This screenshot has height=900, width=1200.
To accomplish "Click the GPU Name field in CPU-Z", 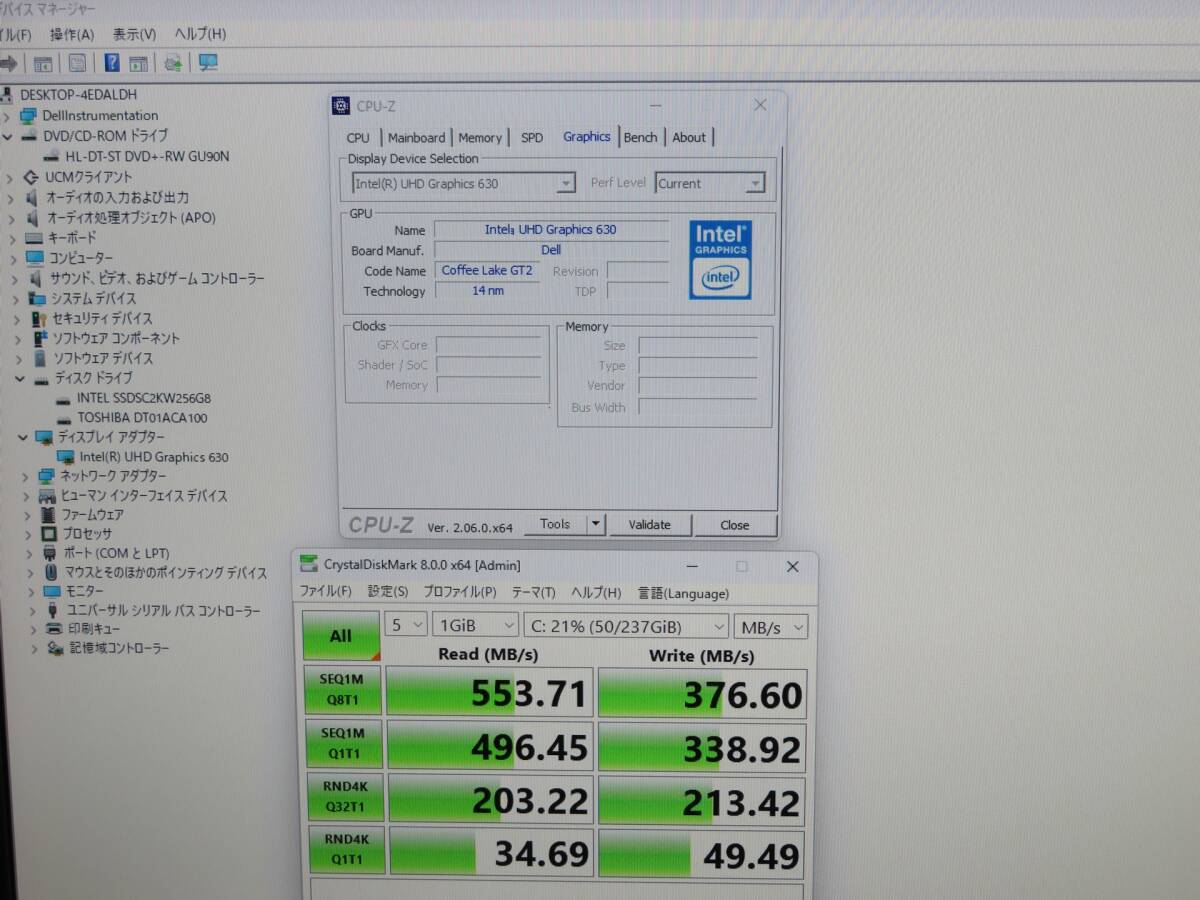I will pos(551,229).
